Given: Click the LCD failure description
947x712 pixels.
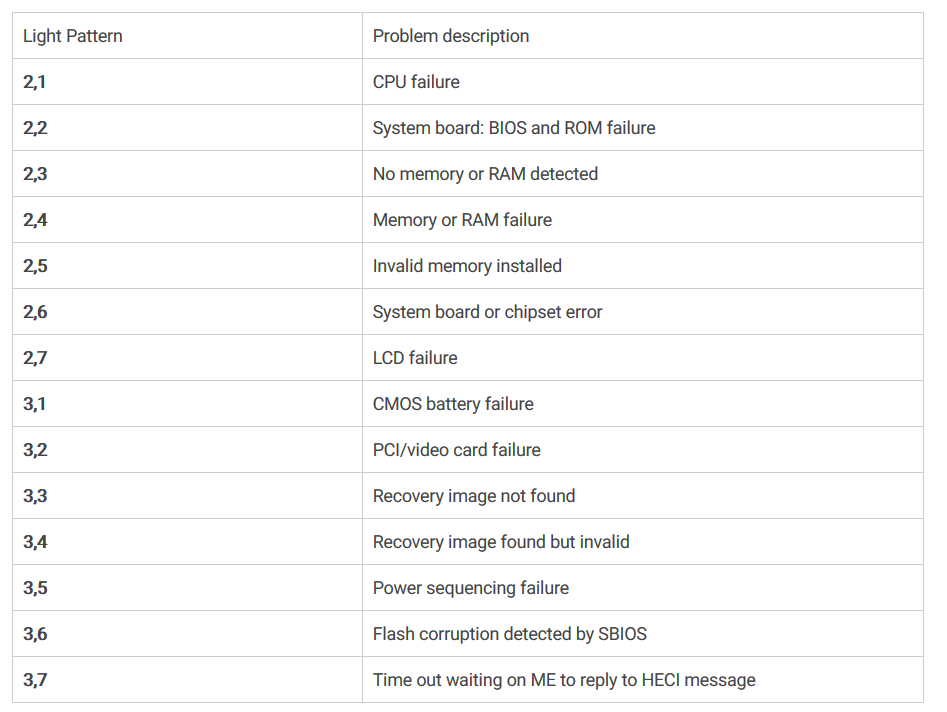Looking at the screenshot, I should pos(415,358).
